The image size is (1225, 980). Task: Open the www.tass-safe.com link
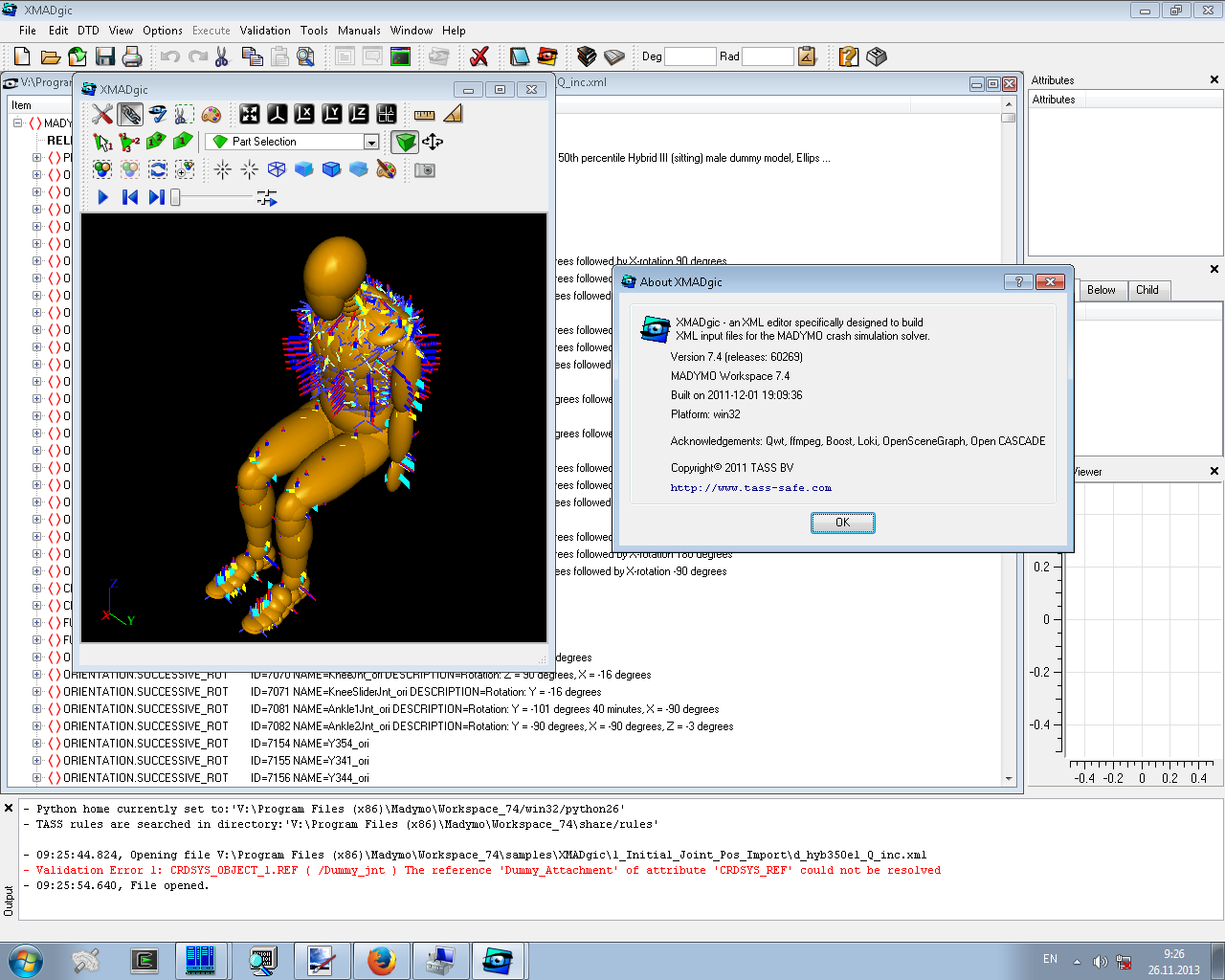[751, 488]
